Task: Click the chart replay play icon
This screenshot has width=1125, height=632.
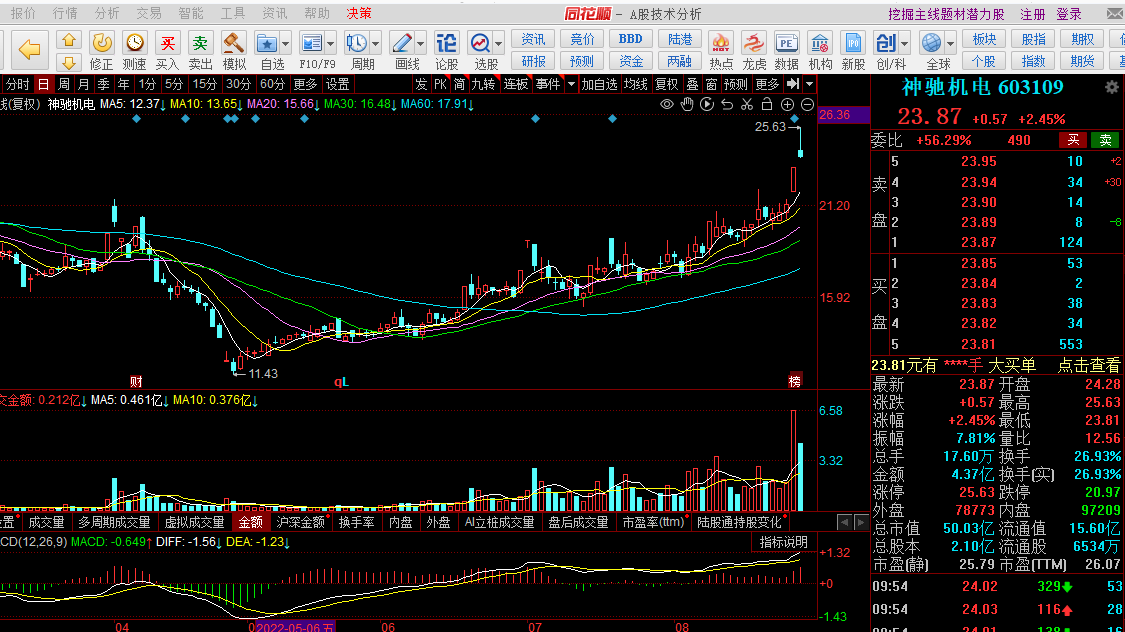Action: 707,105
